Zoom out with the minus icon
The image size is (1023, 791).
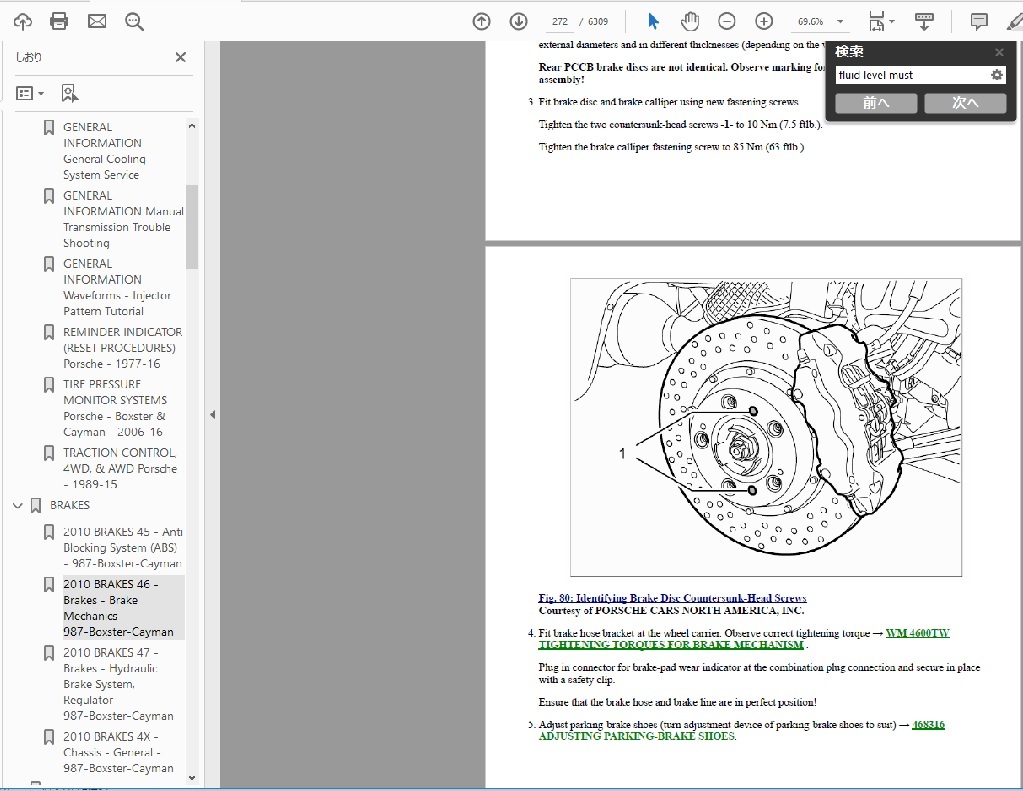(727, 22)
